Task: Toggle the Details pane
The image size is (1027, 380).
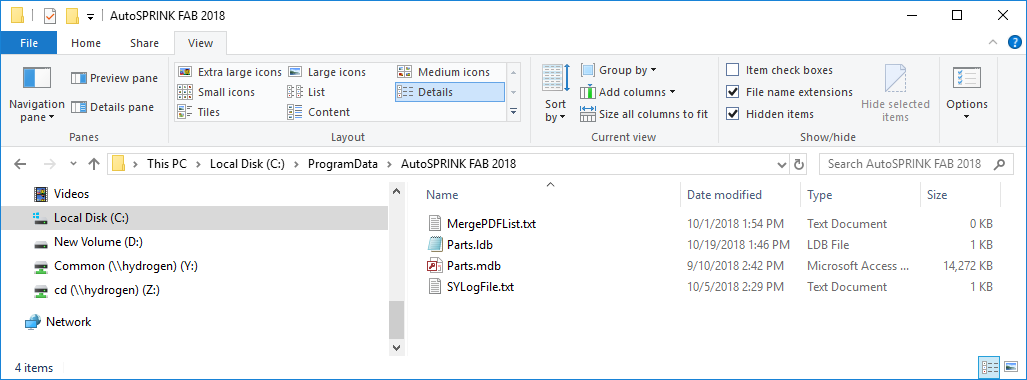Action: [x=113, y=107]
